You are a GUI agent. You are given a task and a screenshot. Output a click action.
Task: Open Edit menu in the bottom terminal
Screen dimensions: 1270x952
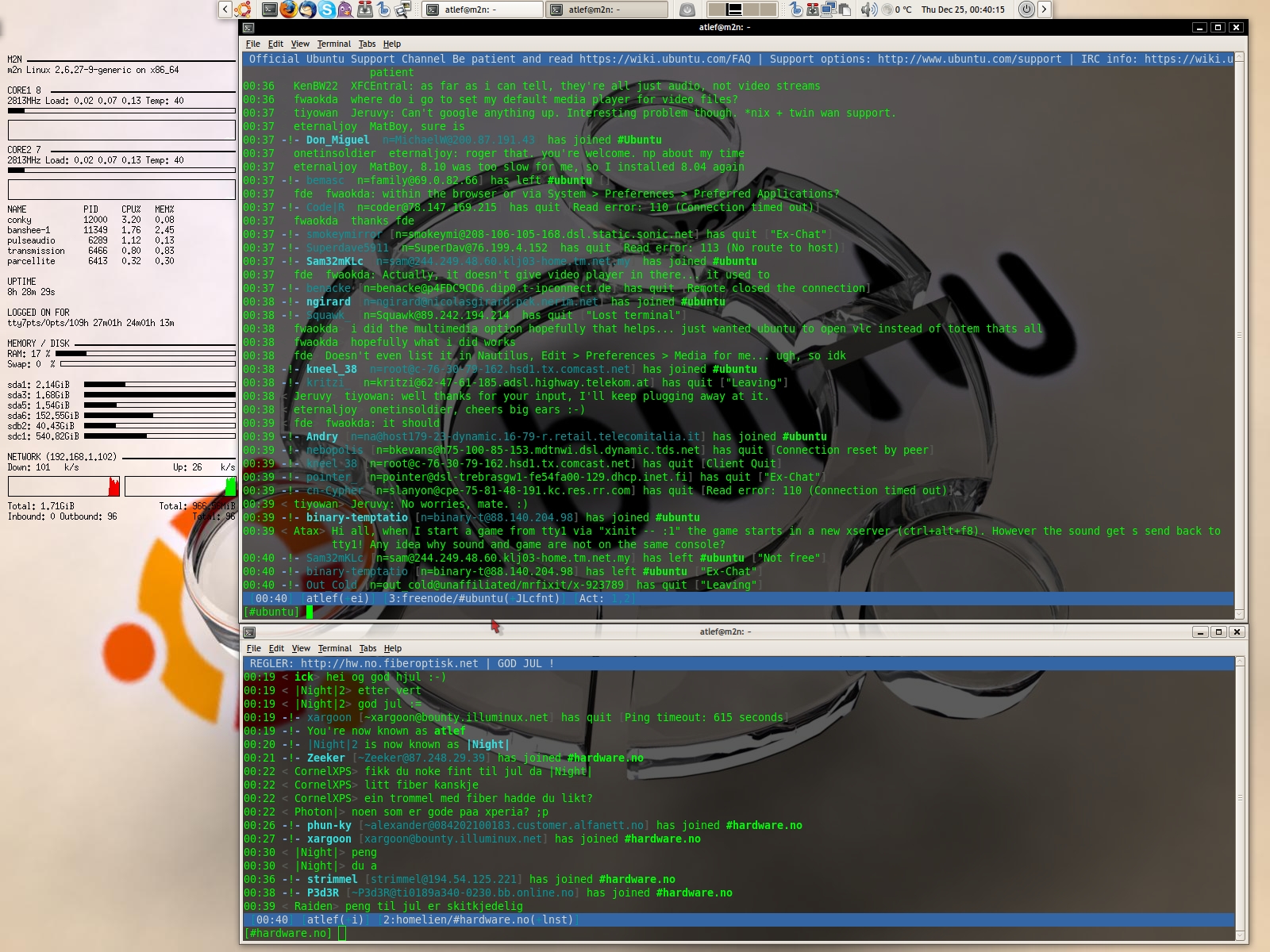tap(276, 648)
